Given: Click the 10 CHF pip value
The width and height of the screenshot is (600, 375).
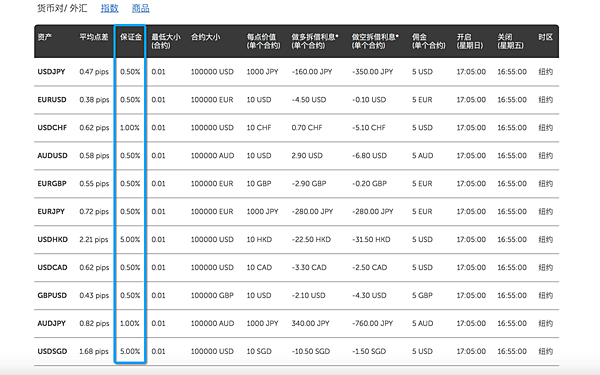Looking at the screenshot, I should [x=259, y=127].
